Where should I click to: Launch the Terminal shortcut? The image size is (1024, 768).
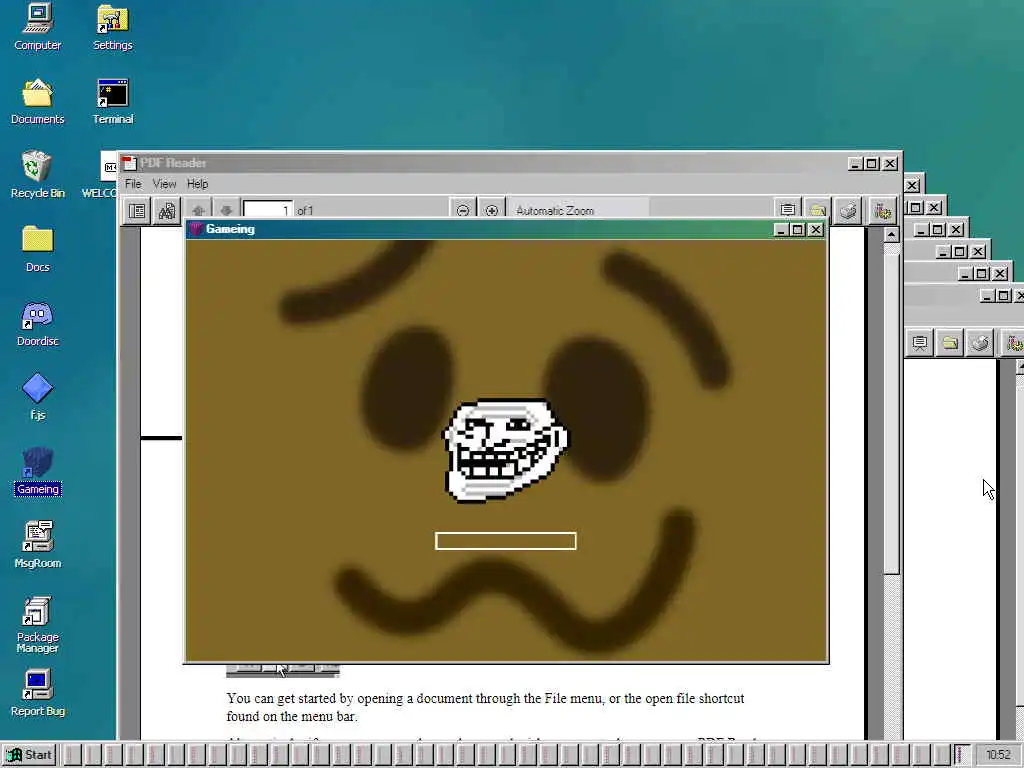click(112, 102)
